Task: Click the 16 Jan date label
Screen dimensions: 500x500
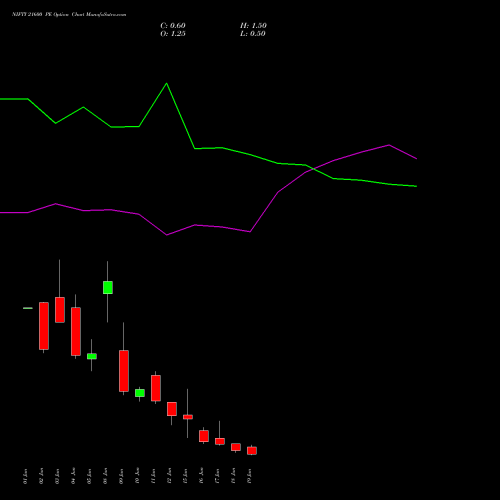Action: pos(201,476)
